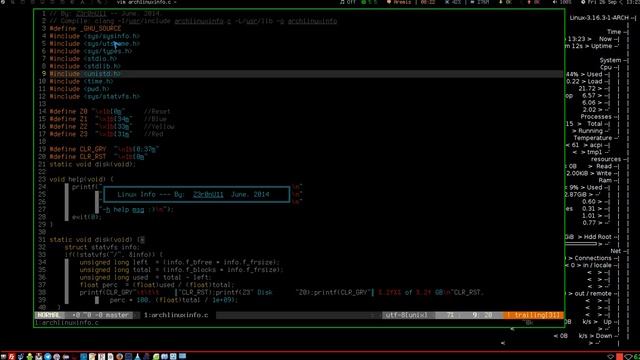Open the blue Telegram icon in the bottom panel

pos(48,357)
